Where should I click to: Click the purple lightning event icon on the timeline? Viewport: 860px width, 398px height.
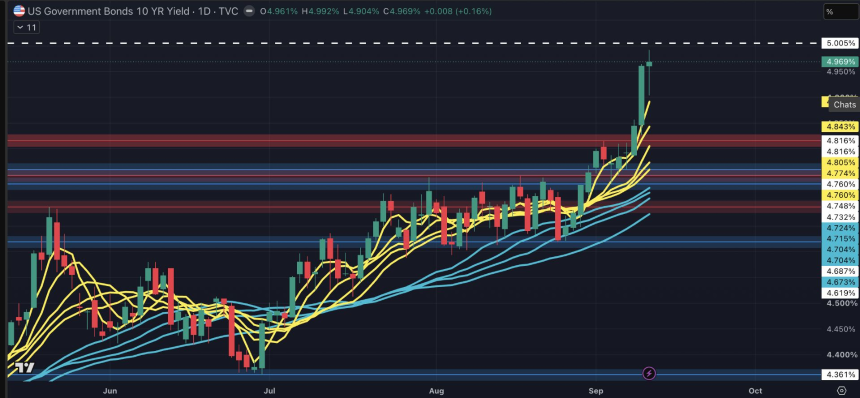coord(649,374)
